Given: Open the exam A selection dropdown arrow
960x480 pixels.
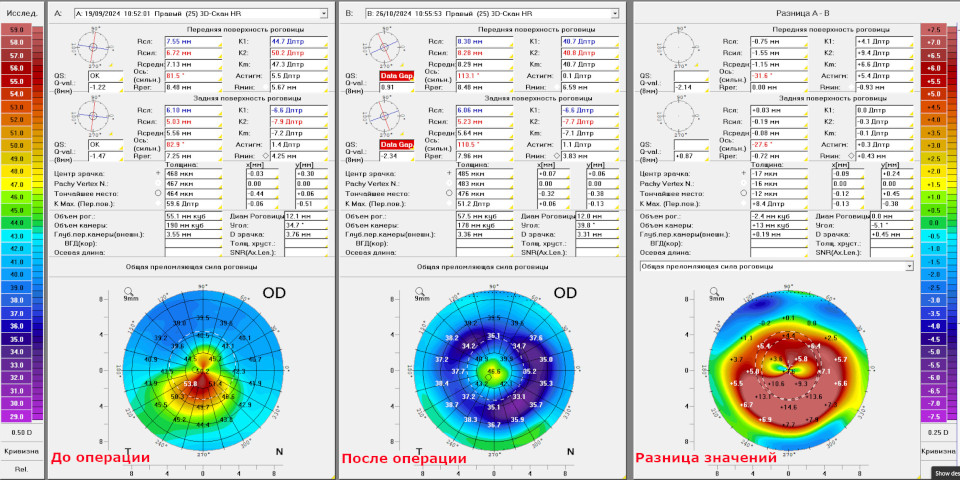Looking at the screenshot, I should click(323, 13).
